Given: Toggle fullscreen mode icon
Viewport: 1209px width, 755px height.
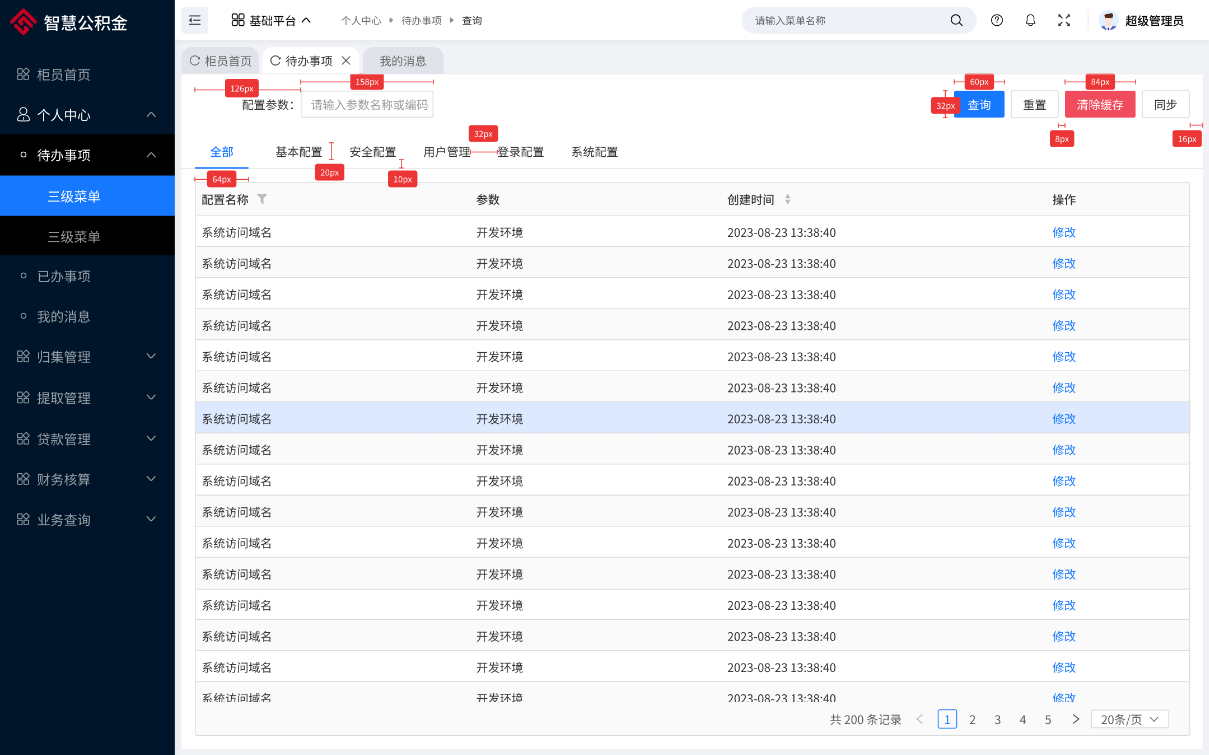Looking at the screenshot, I should click(1064, 20).
